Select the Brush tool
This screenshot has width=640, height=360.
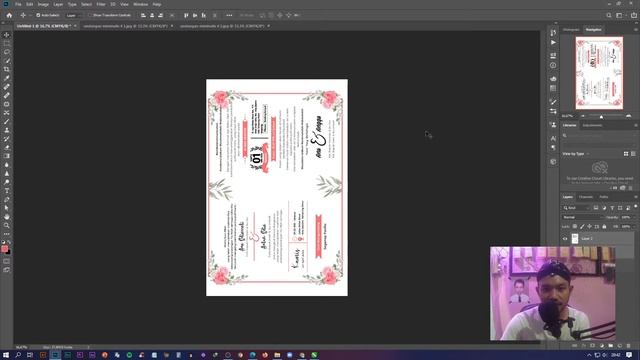point(7,122)
